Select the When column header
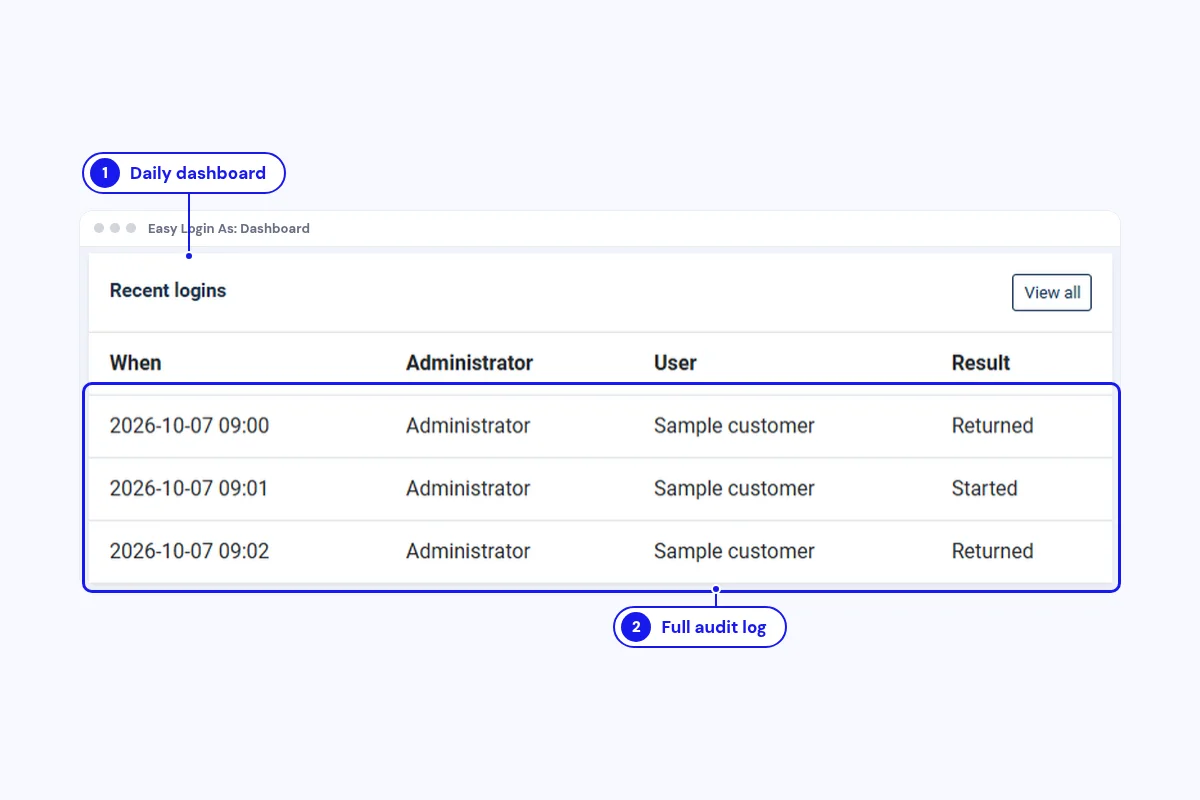Image resolution: width=1200 pixels, height=800 pixels. click(135, 363)
